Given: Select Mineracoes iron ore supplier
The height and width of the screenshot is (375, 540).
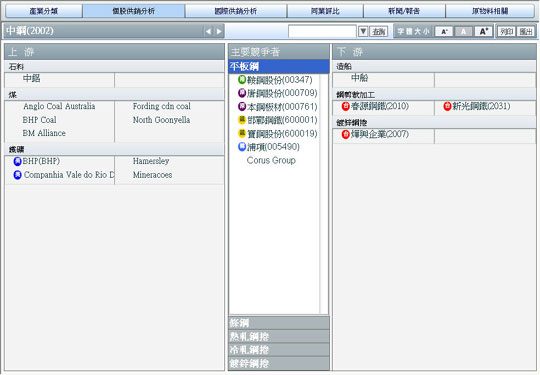Looking at the screenshot, I should [x=152, y=175].
